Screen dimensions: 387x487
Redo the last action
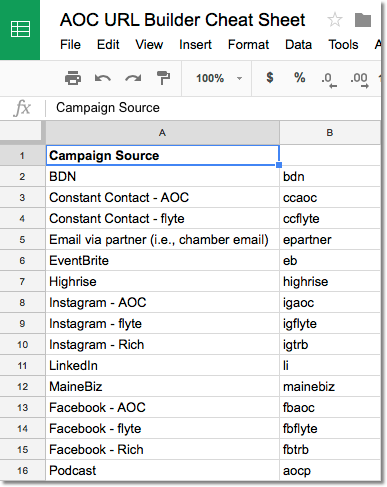133,78
